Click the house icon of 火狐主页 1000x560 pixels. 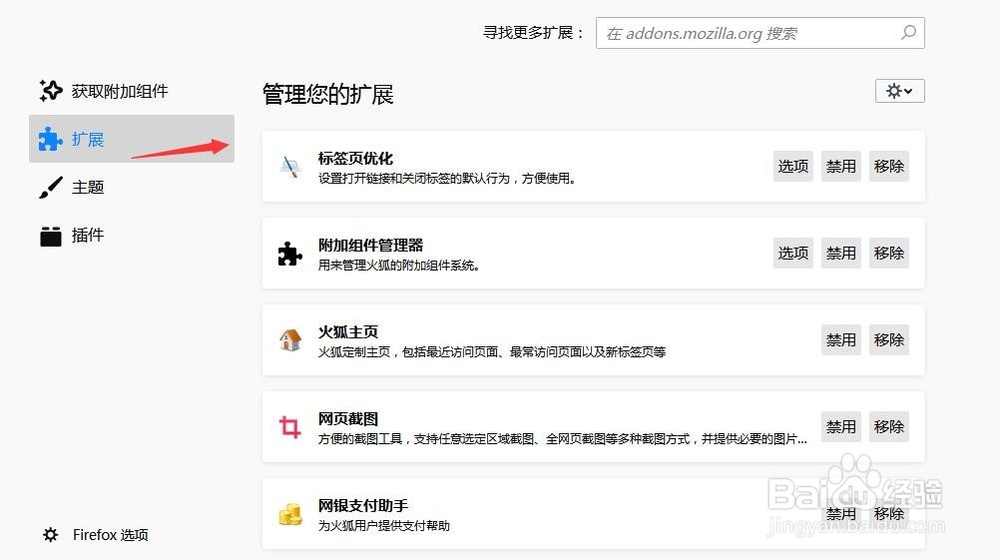click(290, 340)
